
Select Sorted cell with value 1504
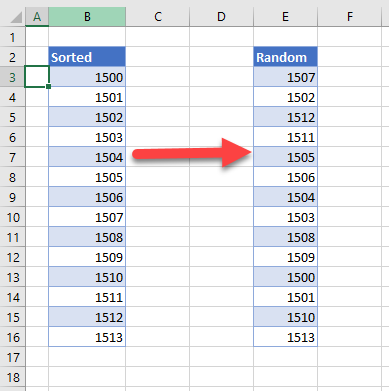[87, 157]
